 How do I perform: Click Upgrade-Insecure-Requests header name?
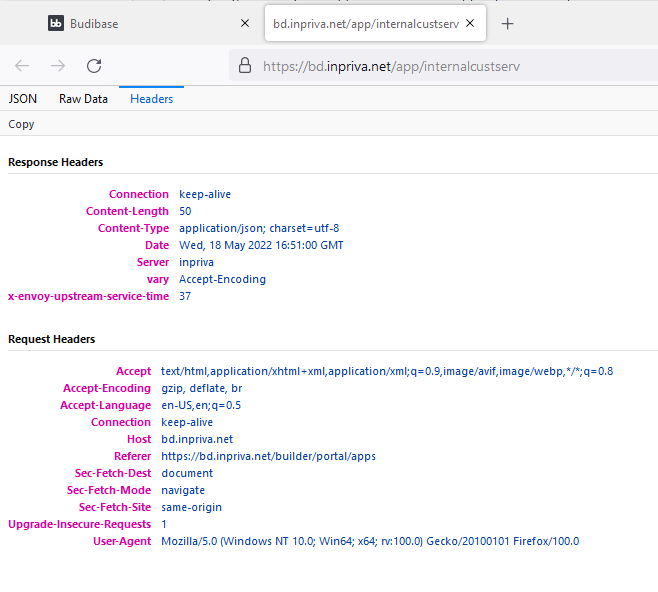(79, 524)
